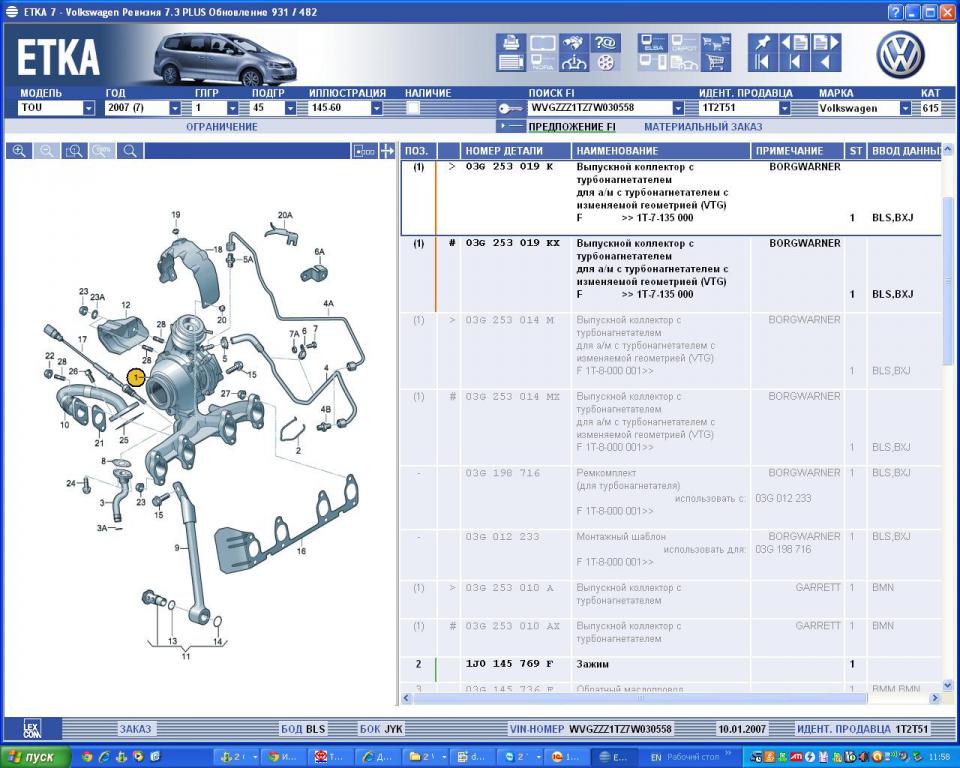Click the multiple shopping carts icon
This screenshot has height=768, width=960.
pos(716,43)
